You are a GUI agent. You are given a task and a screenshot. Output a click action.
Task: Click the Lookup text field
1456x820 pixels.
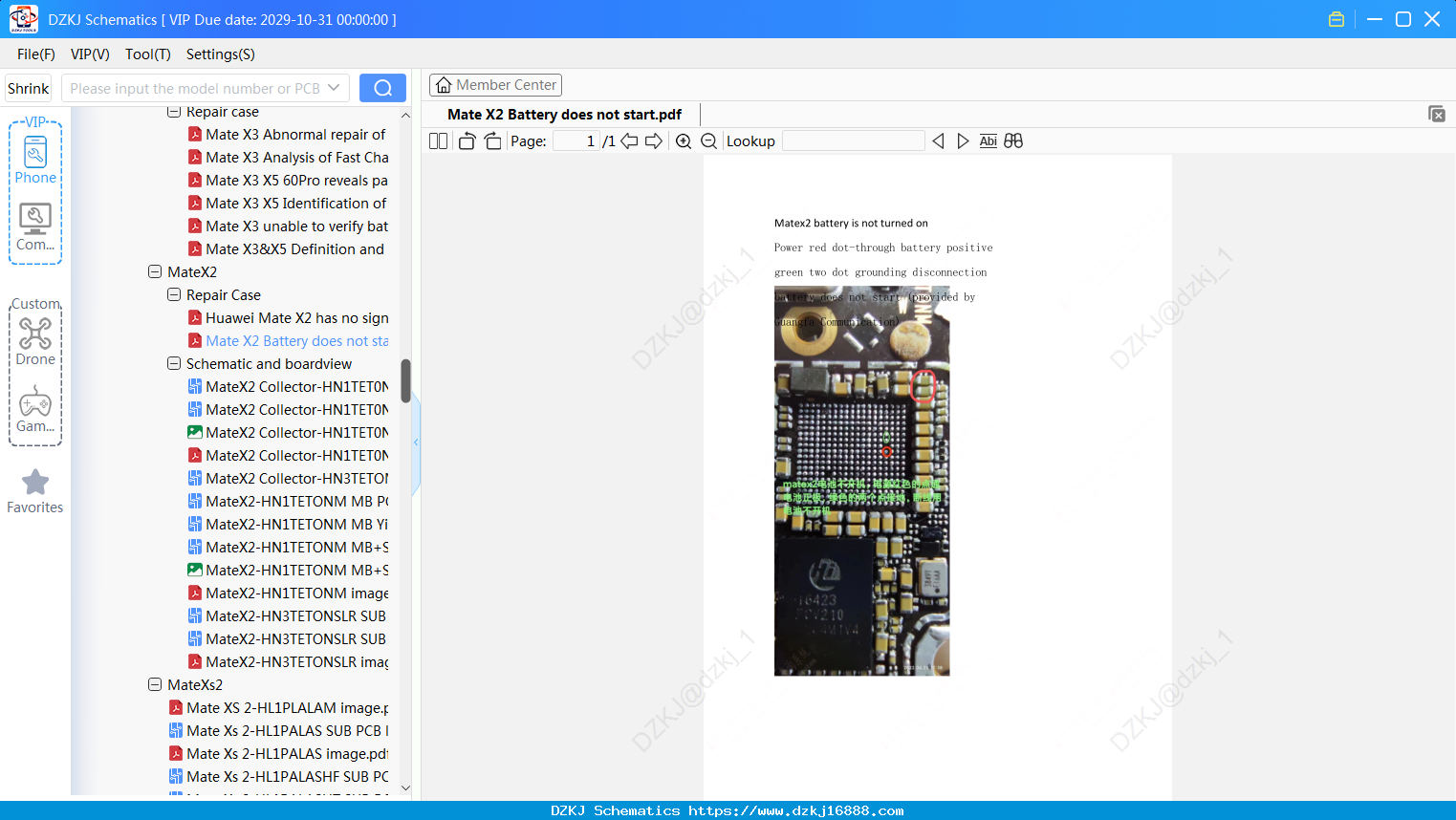[853, 141]
